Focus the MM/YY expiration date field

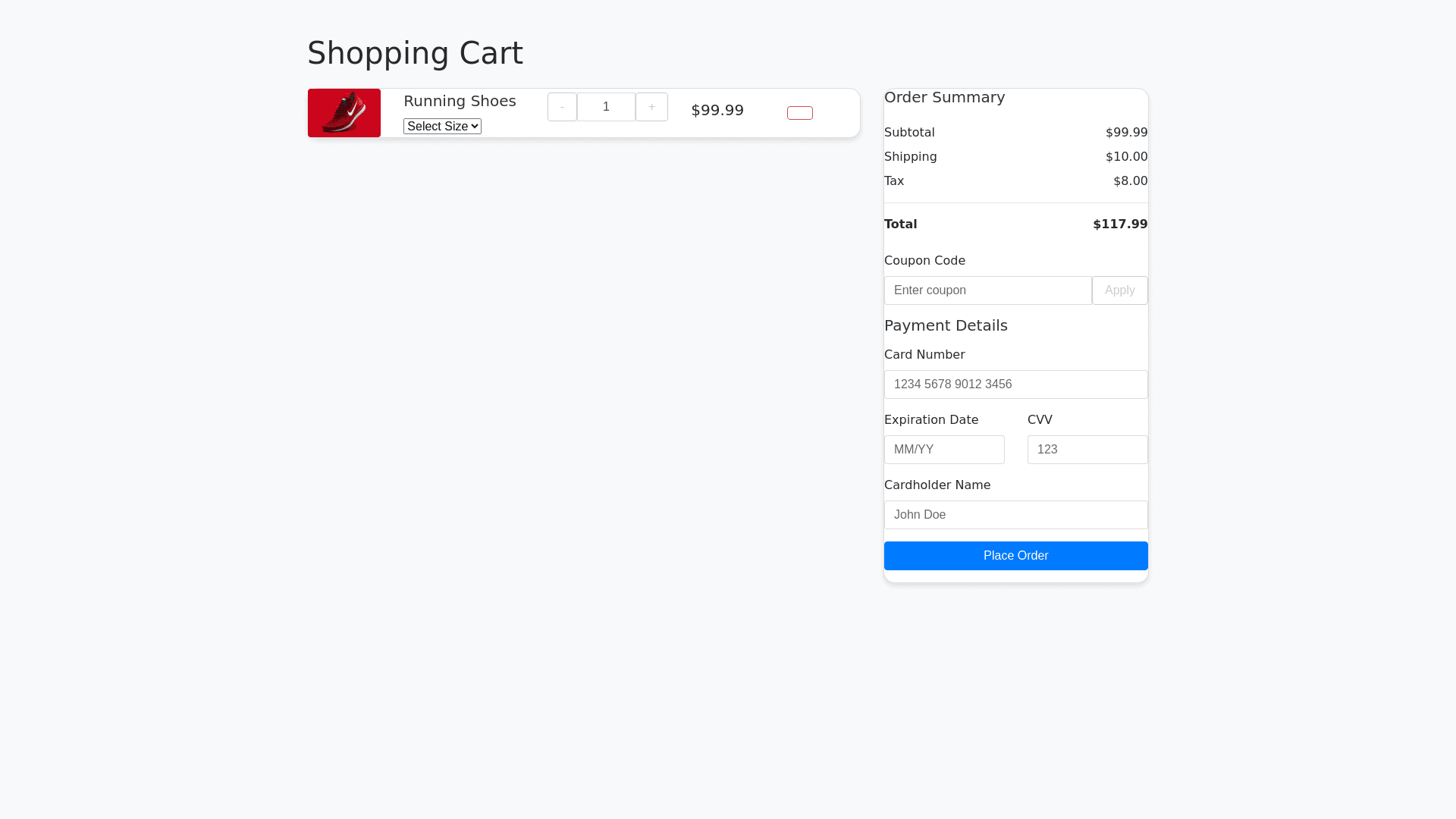(944, 450)
